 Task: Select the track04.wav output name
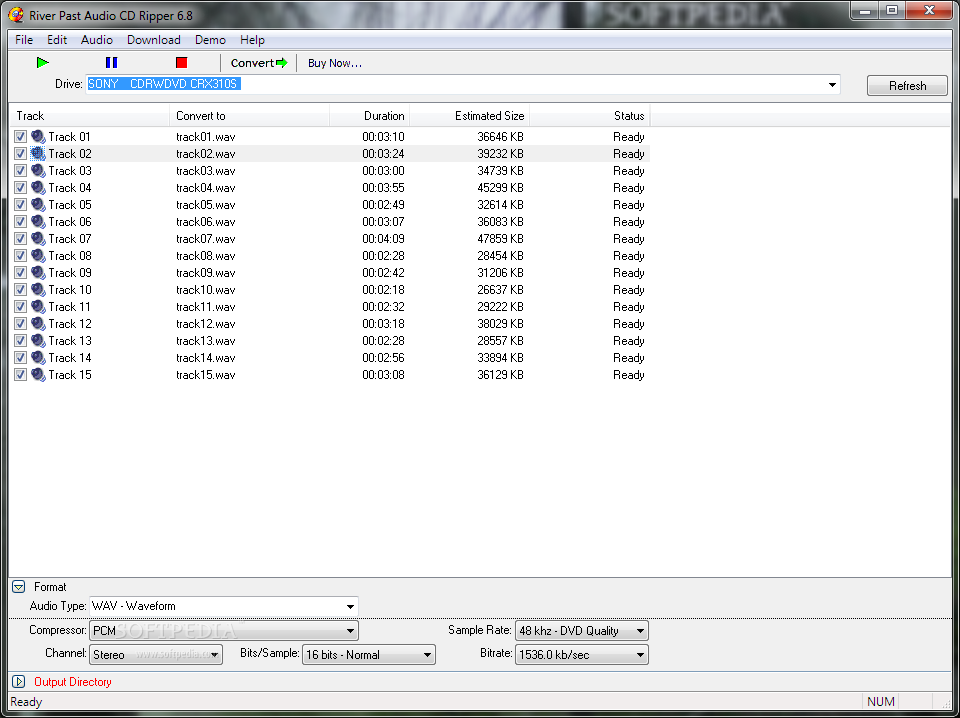pos(206,188)
